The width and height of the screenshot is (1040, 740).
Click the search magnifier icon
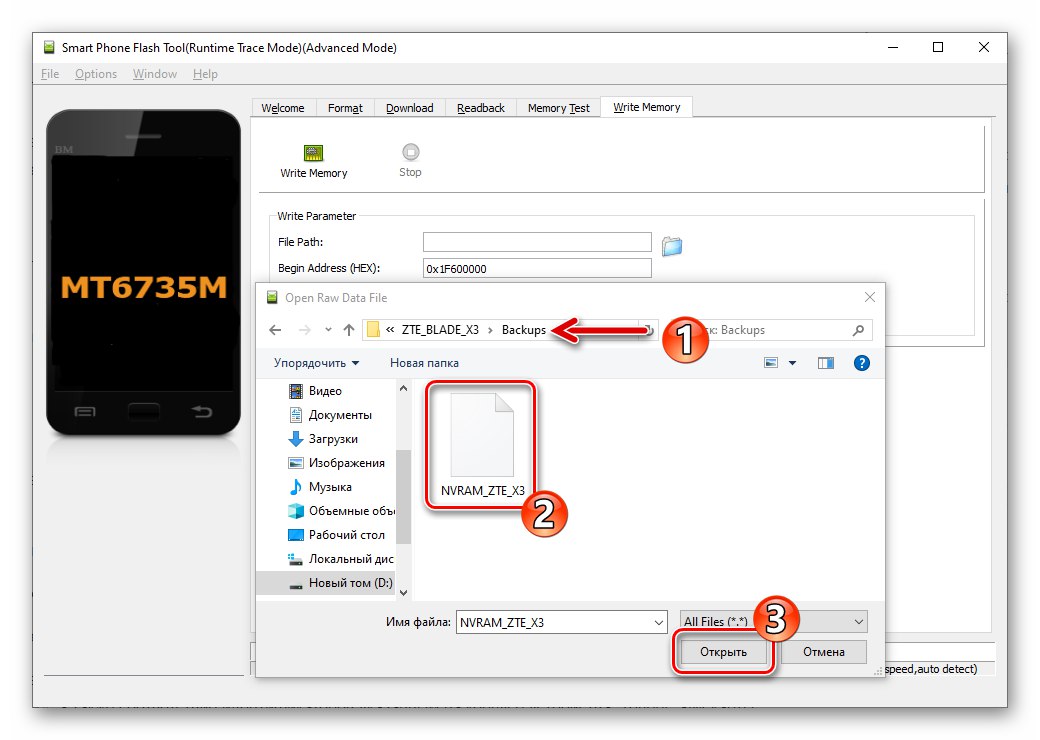(858, 330)
